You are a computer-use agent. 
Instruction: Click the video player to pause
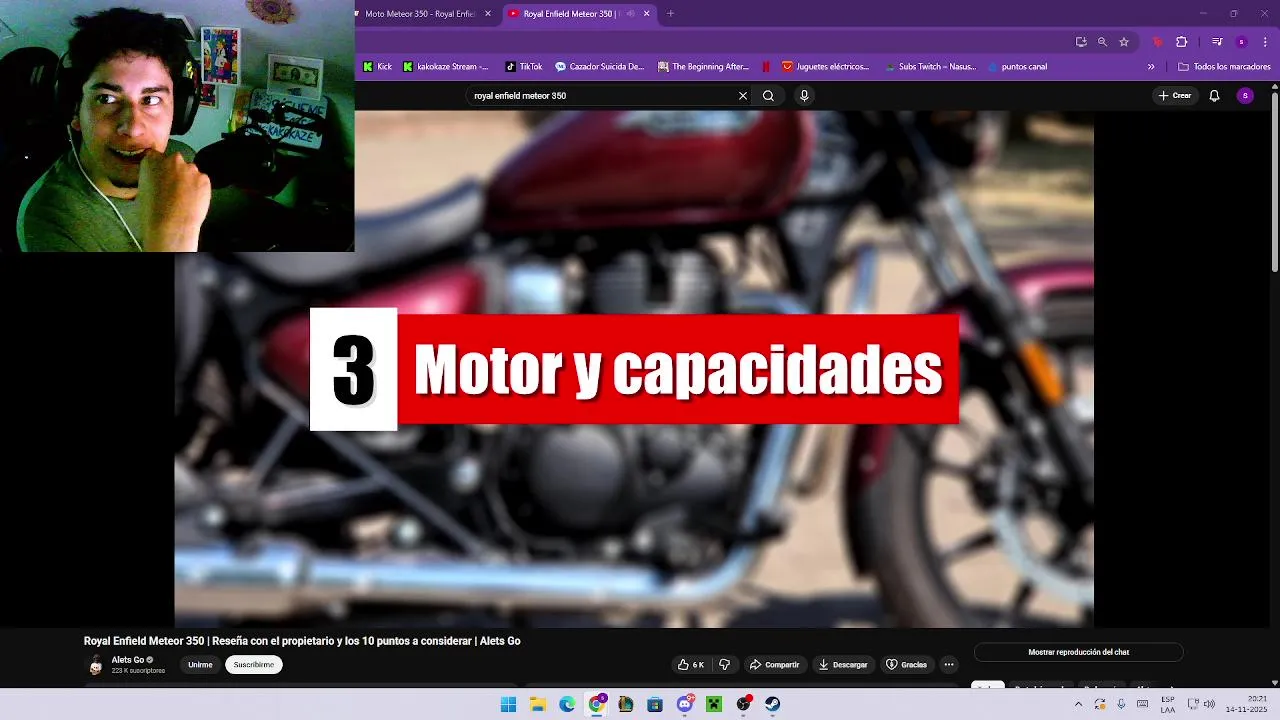(634, 369)
